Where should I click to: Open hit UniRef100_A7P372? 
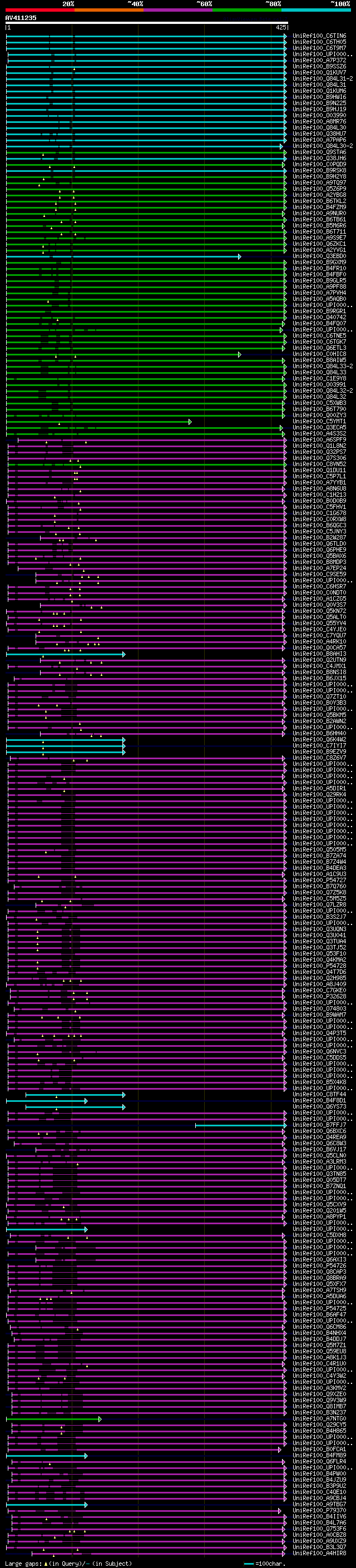point(319,60)
